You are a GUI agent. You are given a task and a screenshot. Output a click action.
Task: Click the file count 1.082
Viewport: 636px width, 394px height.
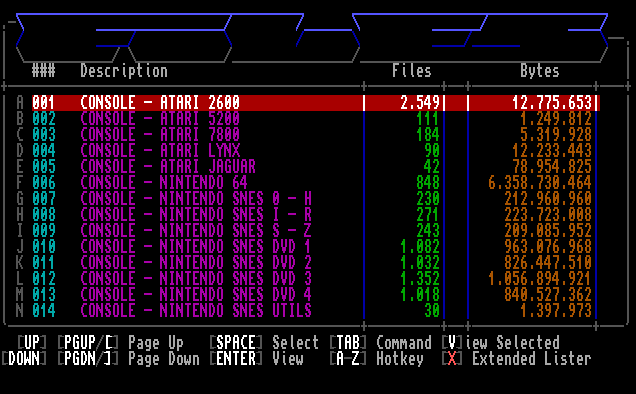click(420, 247)
